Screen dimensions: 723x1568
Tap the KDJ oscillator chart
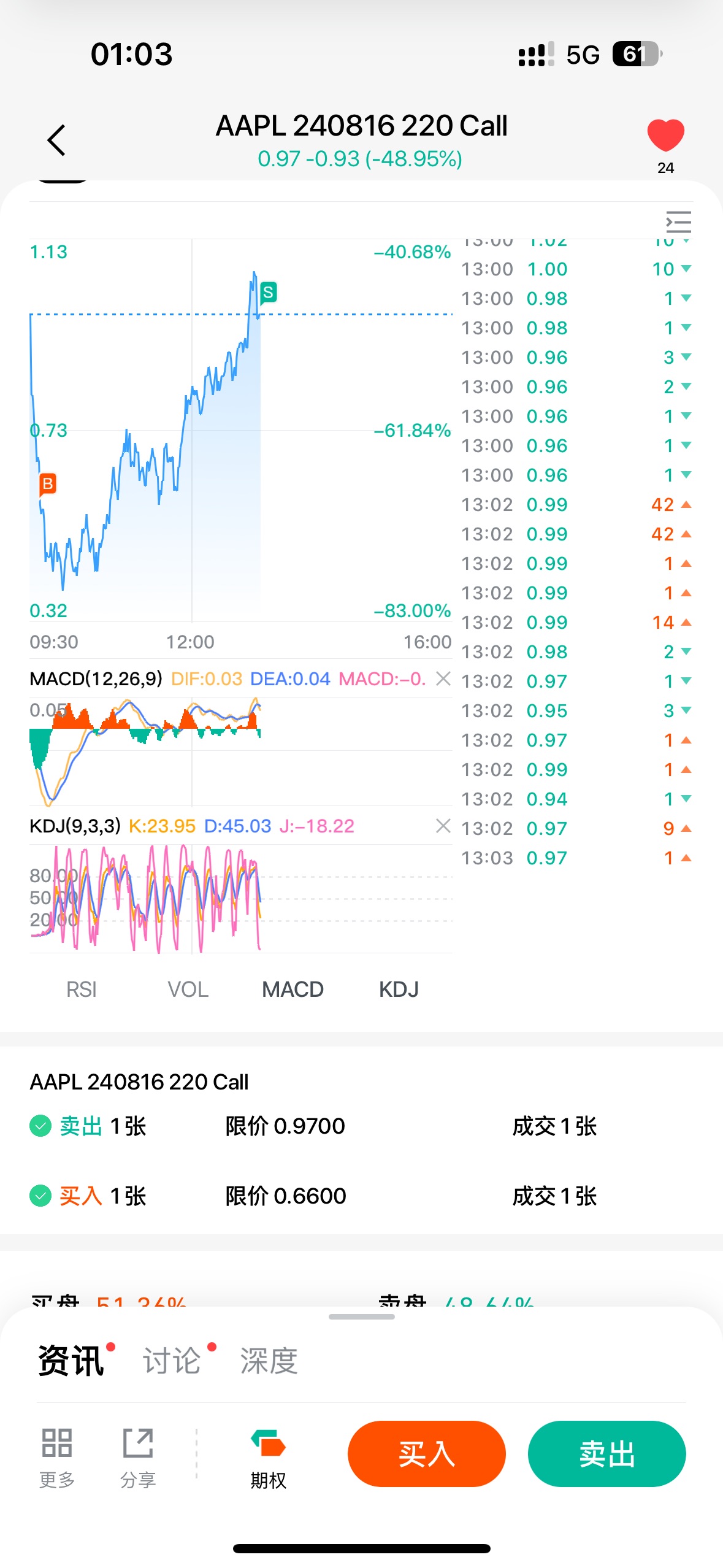[x=241, y=899]
